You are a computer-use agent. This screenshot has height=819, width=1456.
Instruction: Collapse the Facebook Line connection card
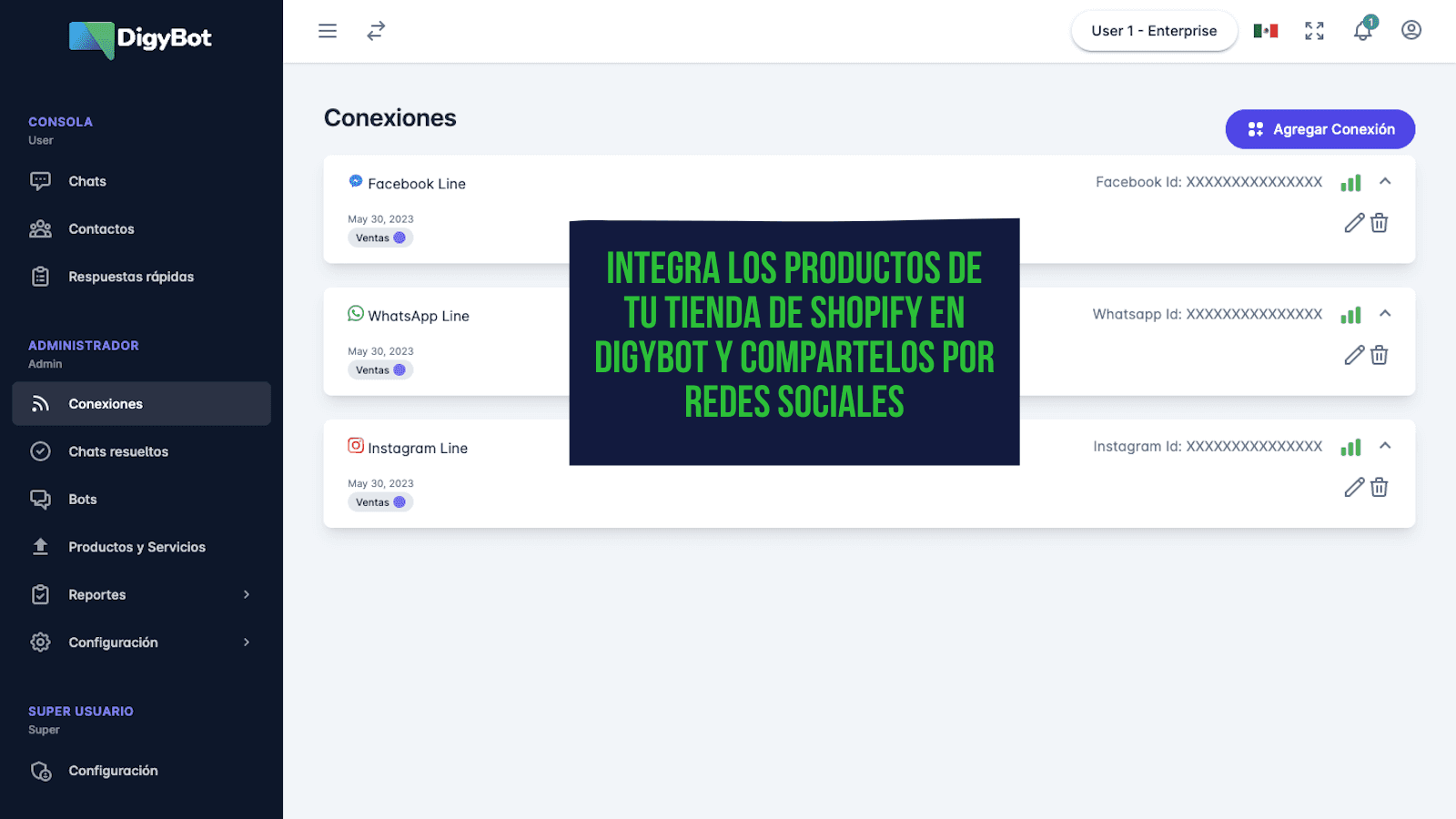tap(1385, 181)
